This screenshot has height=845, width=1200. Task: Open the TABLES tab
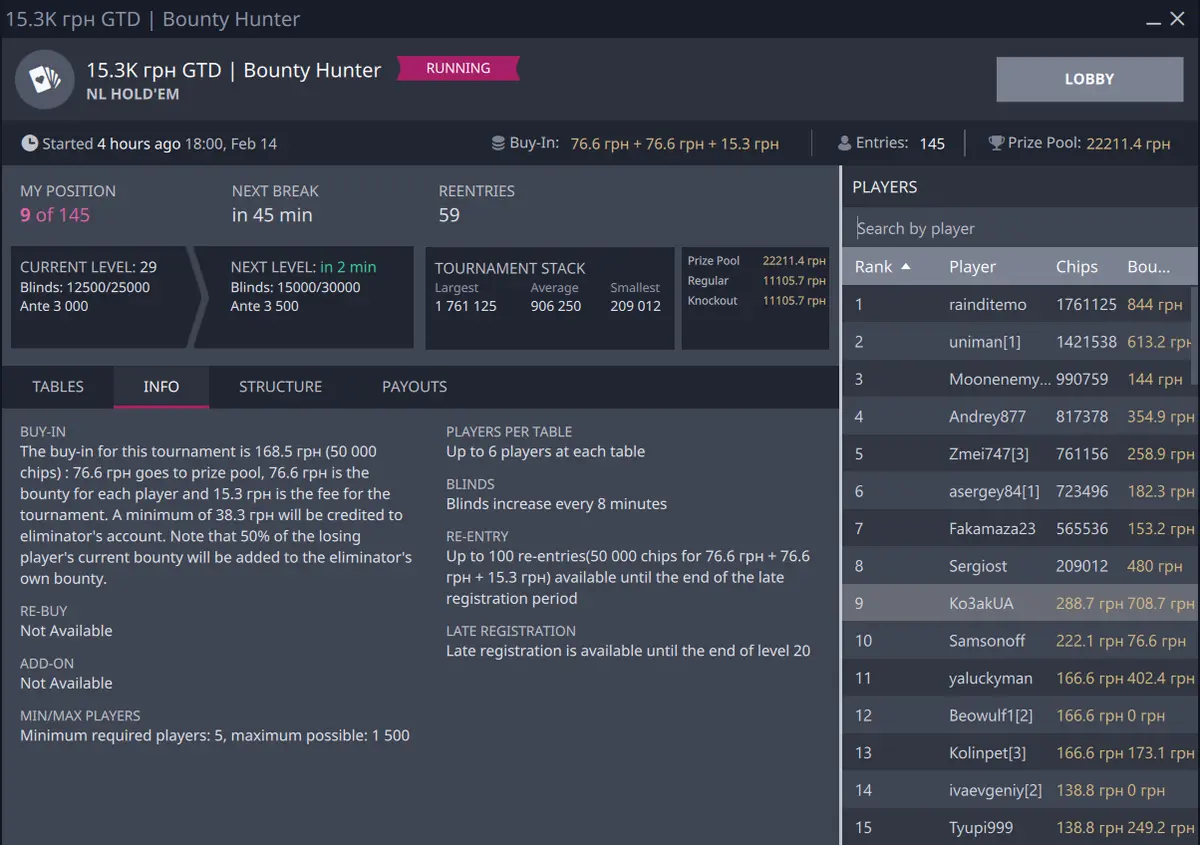[x=58, y=387]
